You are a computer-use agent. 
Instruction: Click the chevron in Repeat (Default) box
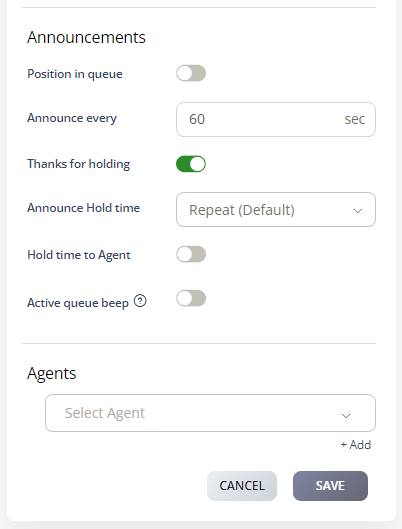[x=357, y=211]
